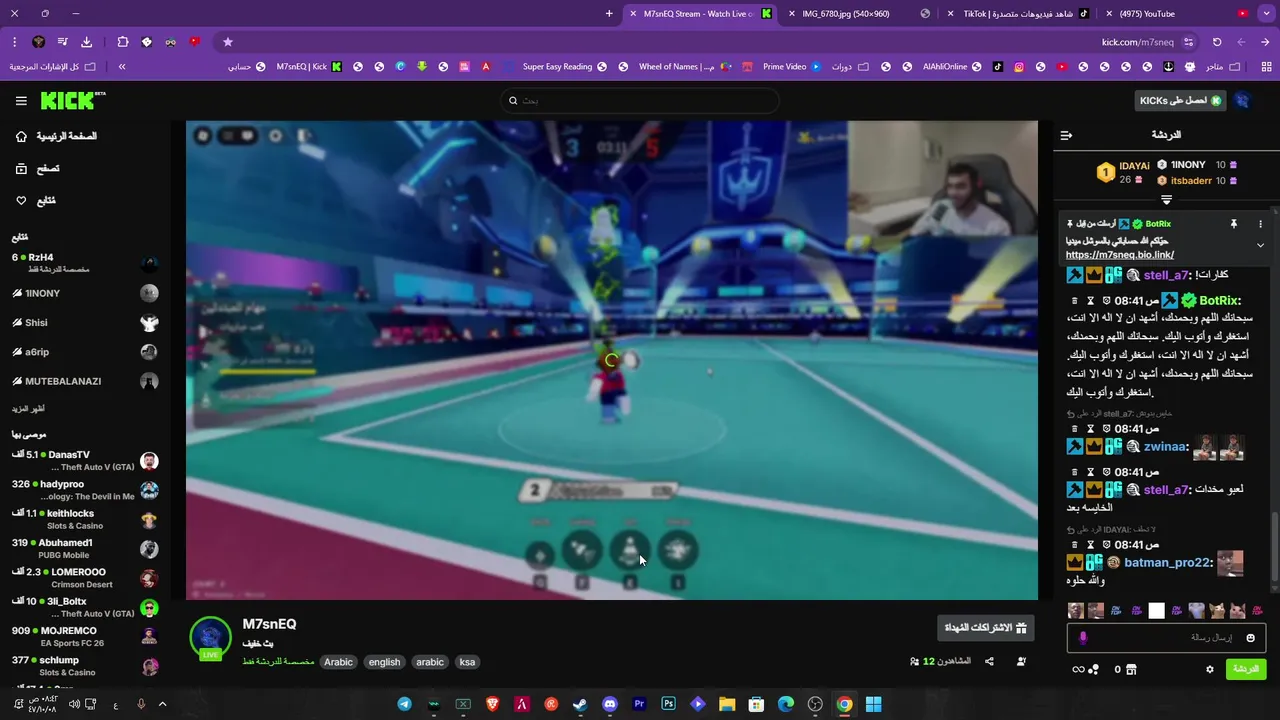Open Super Easy Reading bookmark

click(565, 67)
